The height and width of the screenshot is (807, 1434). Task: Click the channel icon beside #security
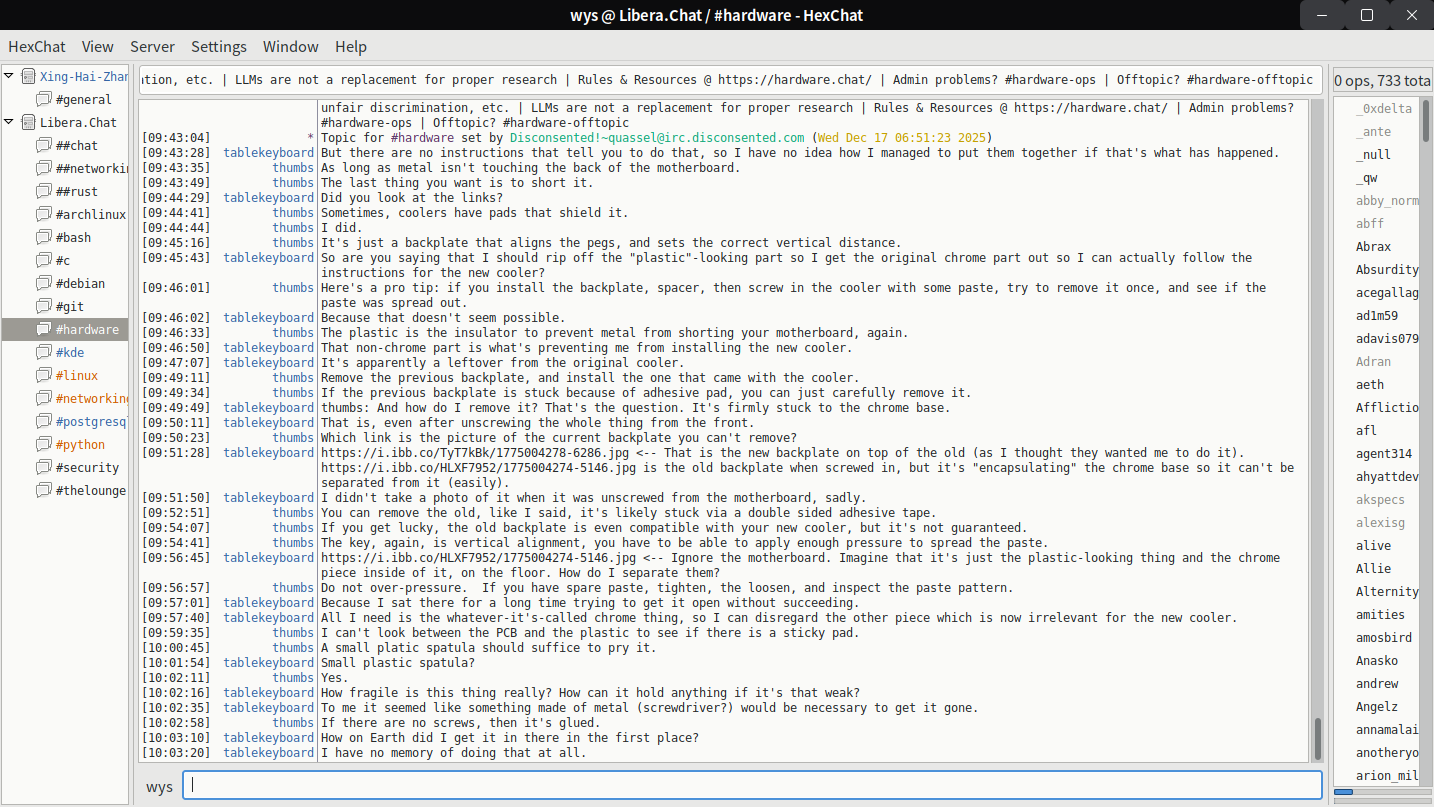pyautogui.click(x=43, y=467)
